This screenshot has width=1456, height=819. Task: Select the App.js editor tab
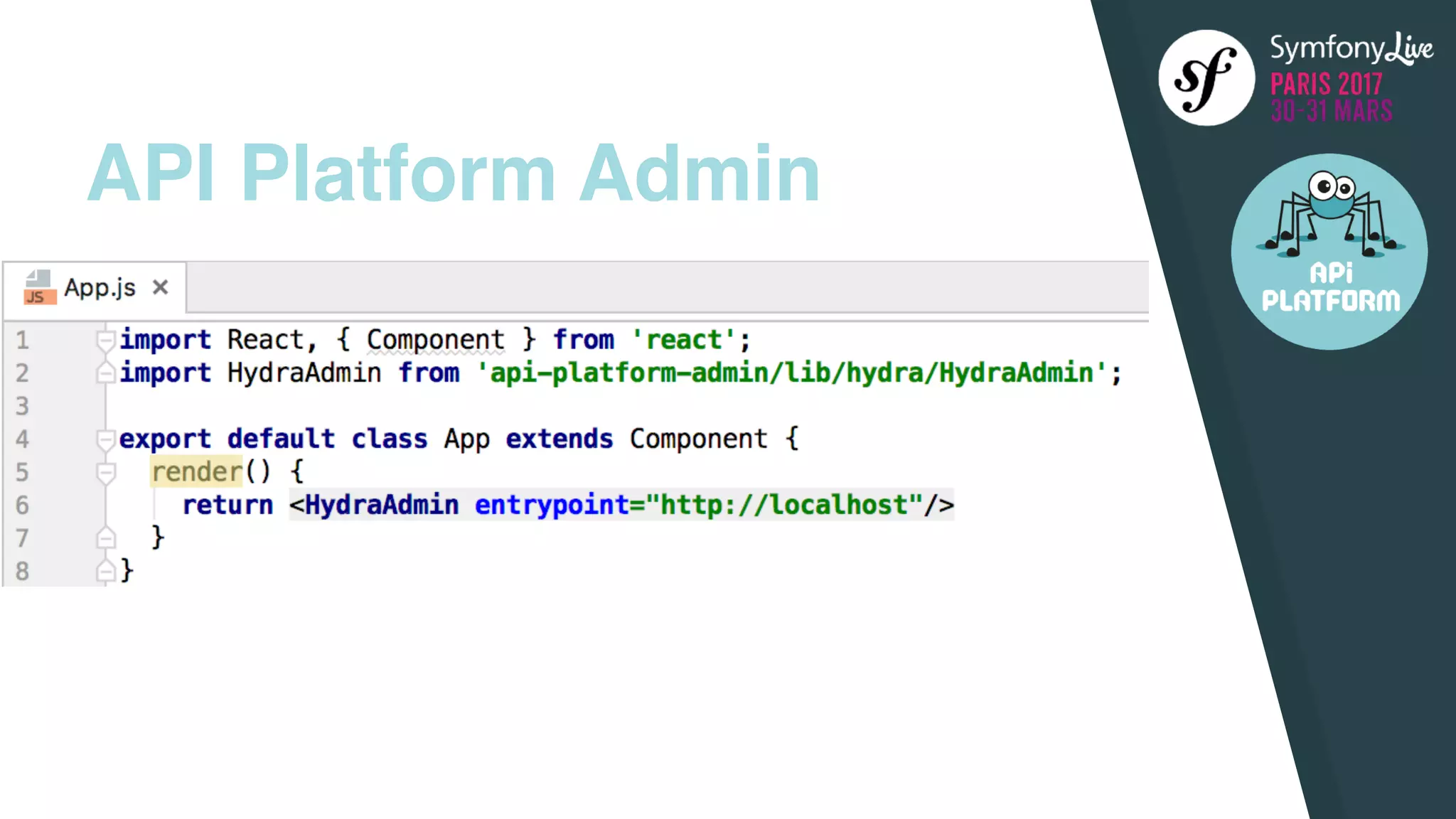point(95,287)
